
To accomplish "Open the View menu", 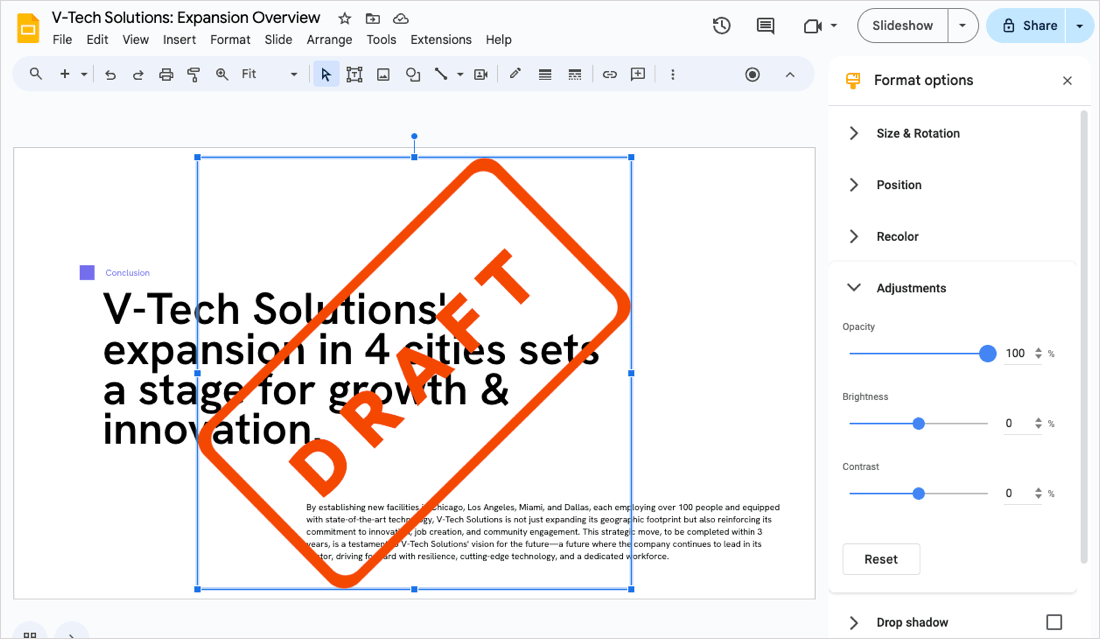I will 135,40.
